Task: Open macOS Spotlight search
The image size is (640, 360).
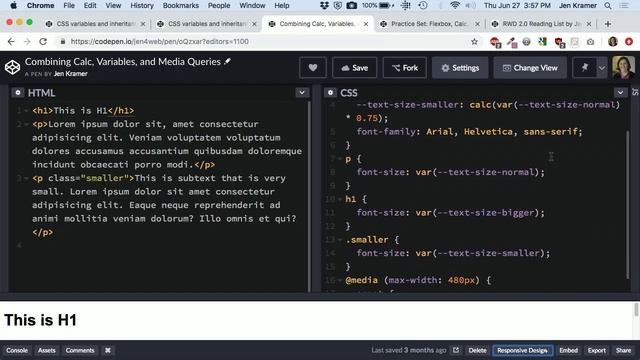Action: point(608,6)
